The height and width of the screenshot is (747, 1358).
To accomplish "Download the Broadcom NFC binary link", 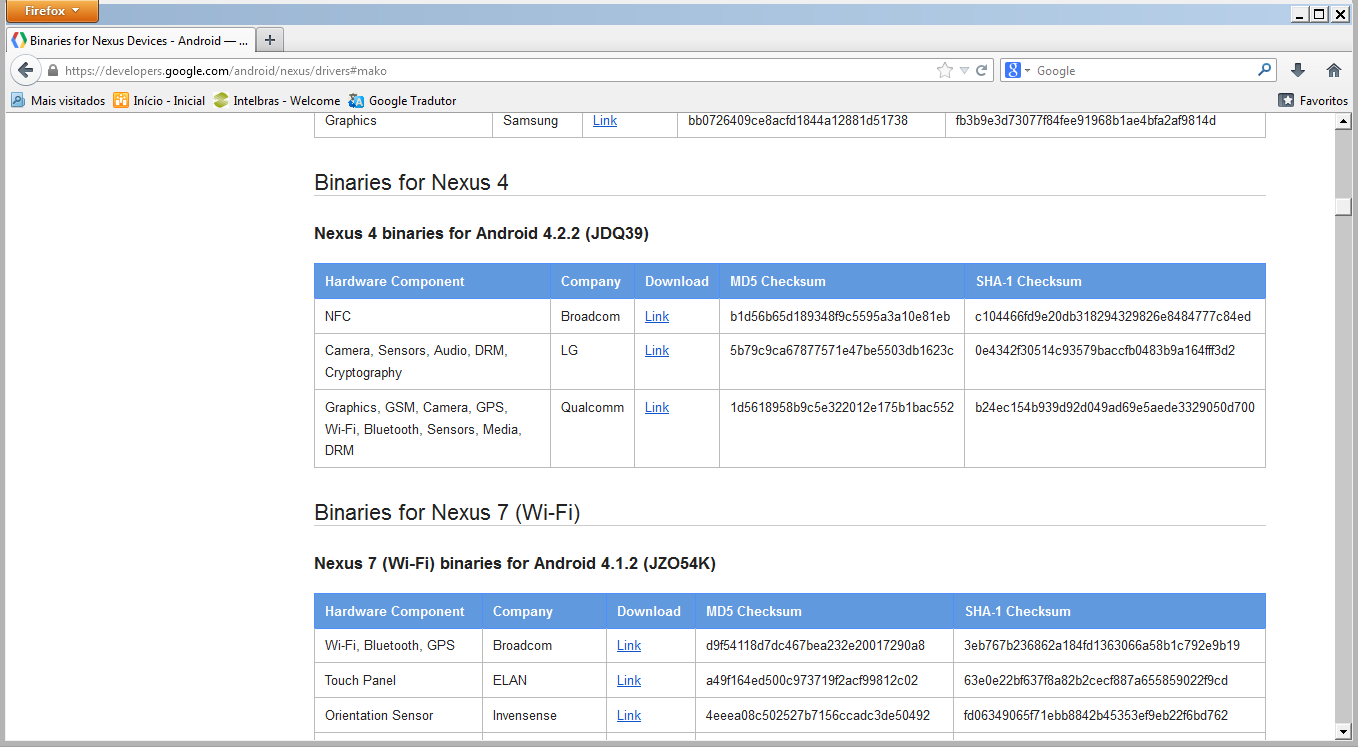I will tap(657, 316).
